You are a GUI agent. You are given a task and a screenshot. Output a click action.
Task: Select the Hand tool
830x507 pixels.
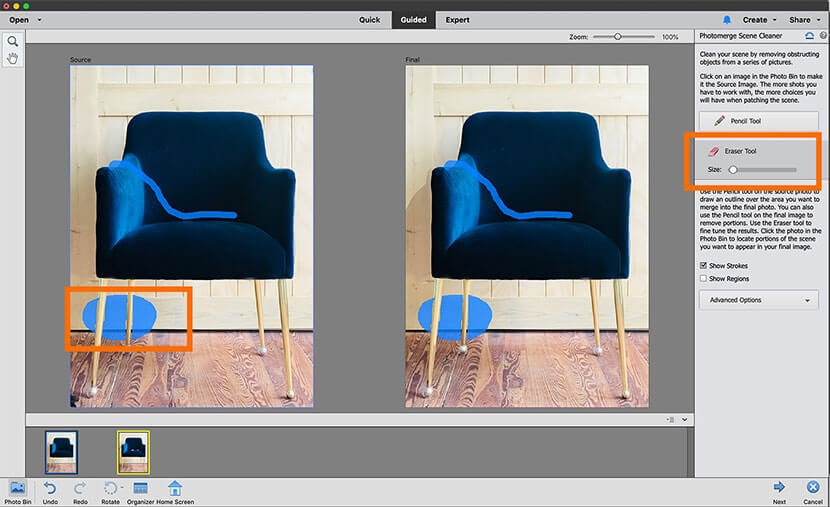coord(13,59)
